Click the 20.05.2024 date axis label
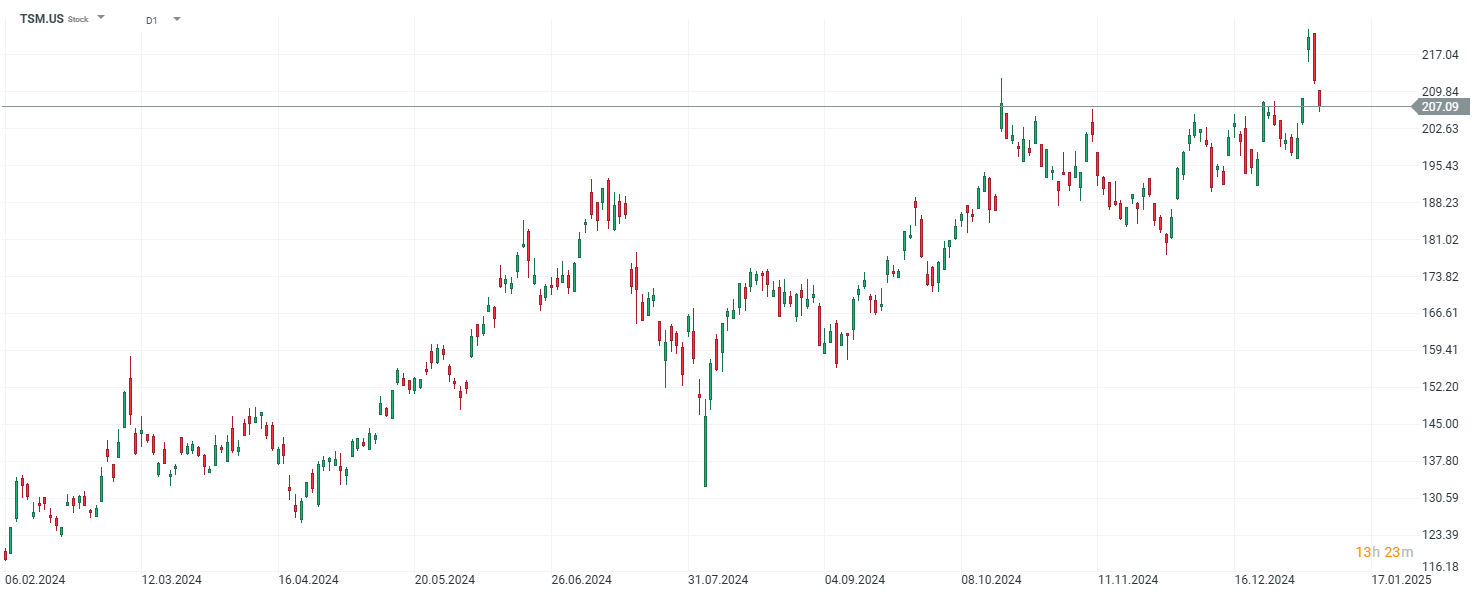1482x597 pixels. click(444, 580)
